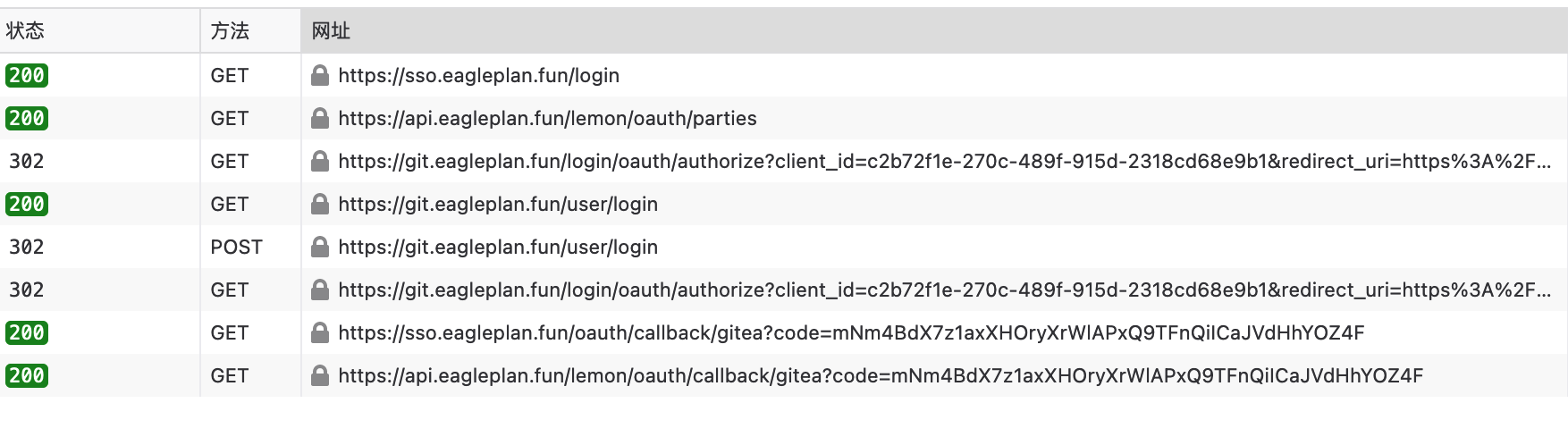Open the sso.eagleplan.fun/oauth/callback/gitea URL
Image resolution: width=1568 pixels, height=445 pixels.
pos(851,332)
